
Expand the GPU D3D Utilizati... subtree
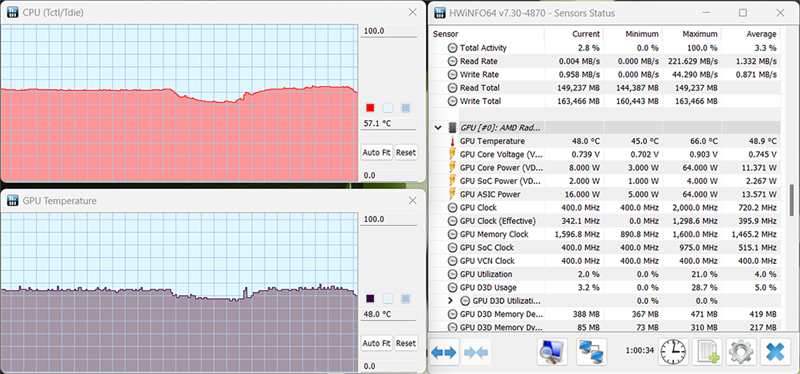(449, 301)
